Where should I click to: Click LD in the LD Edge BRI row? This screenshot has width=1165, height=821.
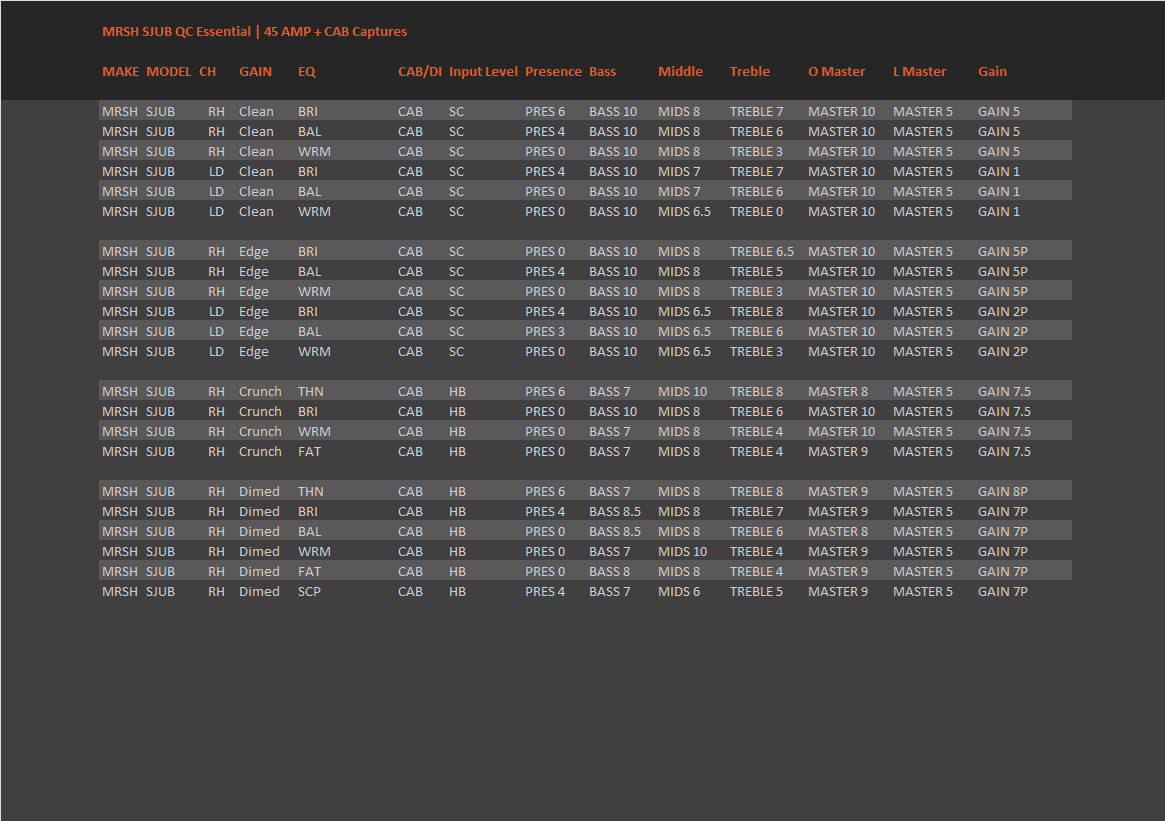[216, 312]
